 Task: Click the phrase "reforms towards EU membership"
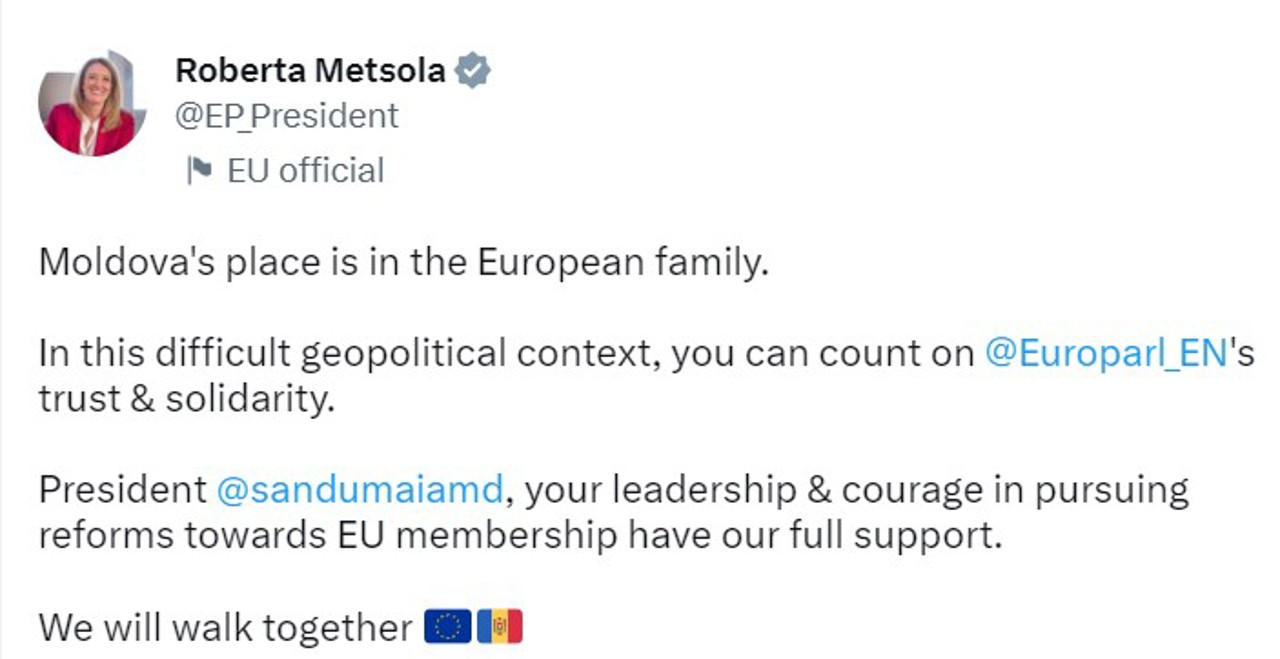(x=328, y=535)
